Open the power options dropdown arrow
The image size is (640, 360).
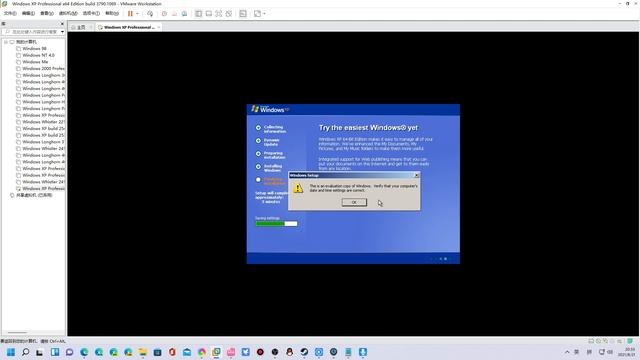(137, 13)
